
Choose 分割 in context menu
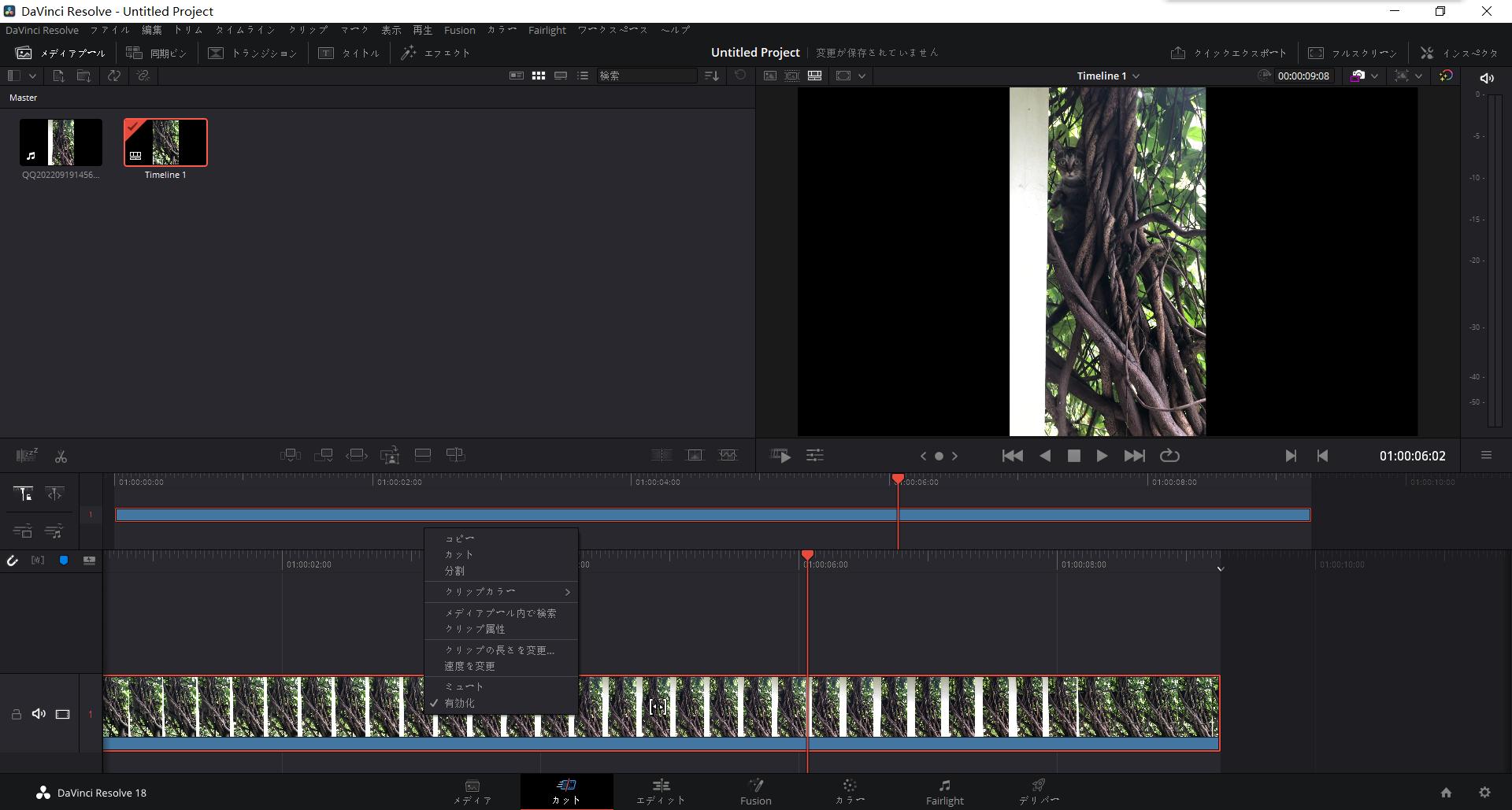pos(501,571)
